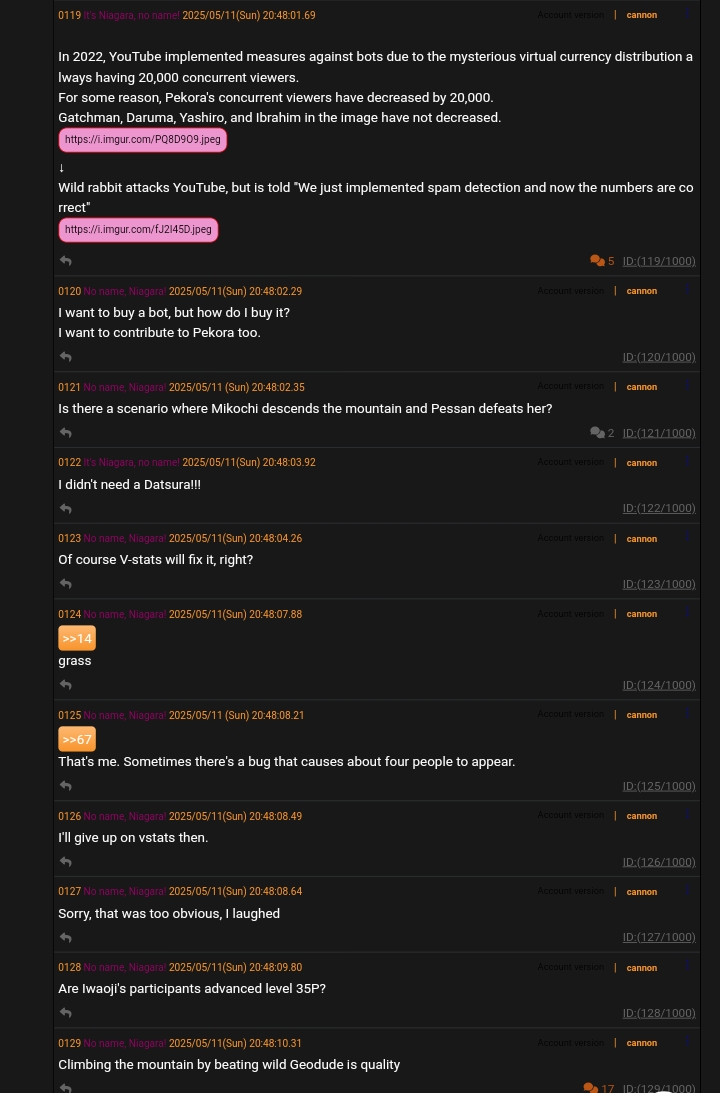Screen dimensions: 720x1093
Task: Open the 5 replies bubble on post 0119
Action: coord(602,261)
